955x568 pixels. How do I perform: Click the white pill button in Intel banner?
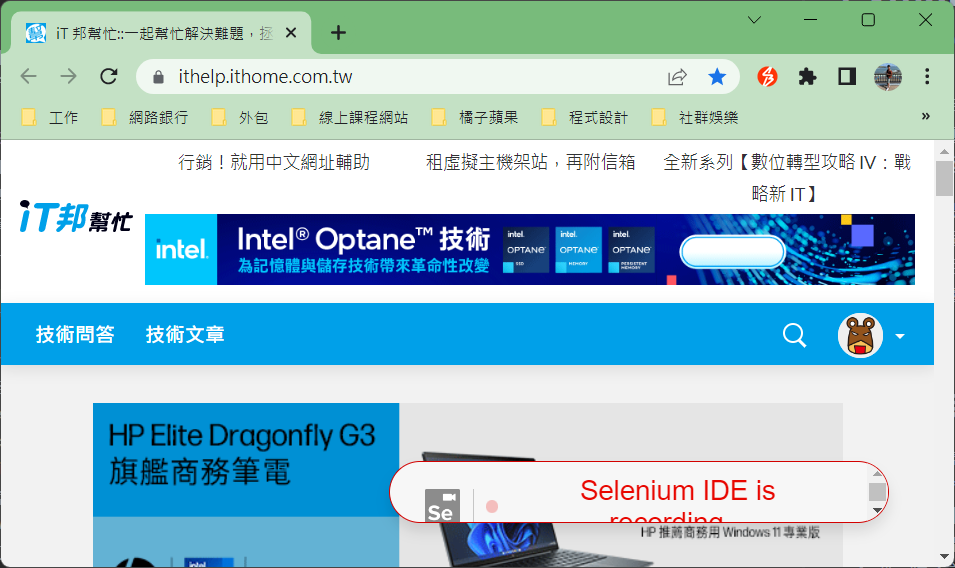[x=732, y=251]
